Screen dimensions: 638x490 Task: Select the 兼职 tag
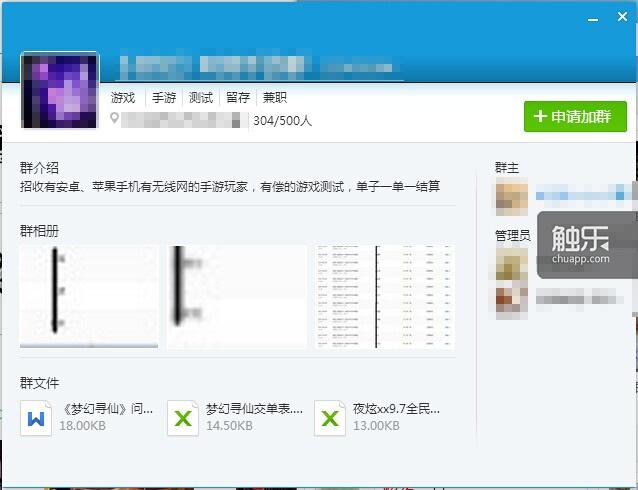tap(275, 98)
